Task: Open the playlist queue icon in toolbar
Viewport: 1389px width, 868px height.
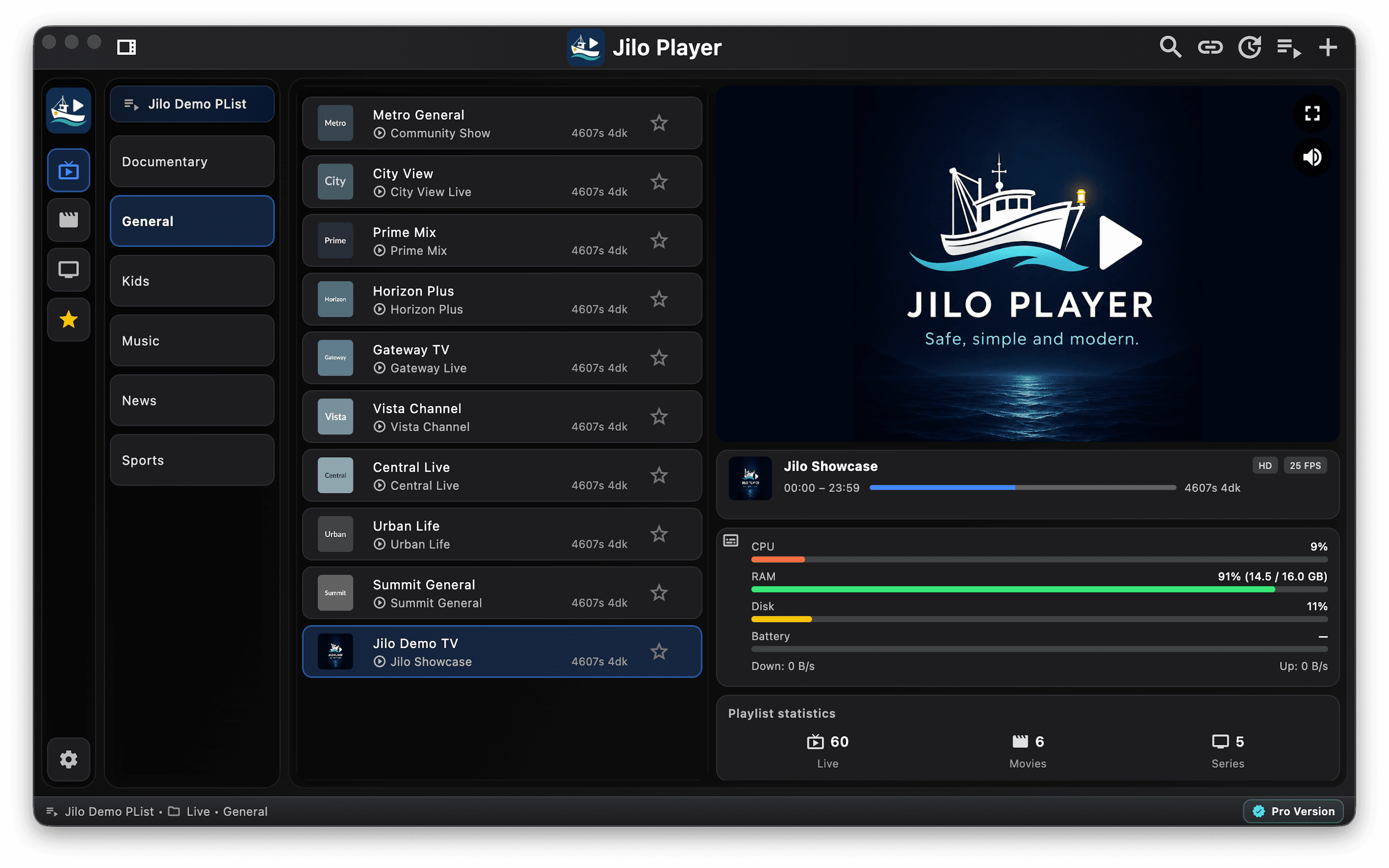Action: [x=1289, y=48]
